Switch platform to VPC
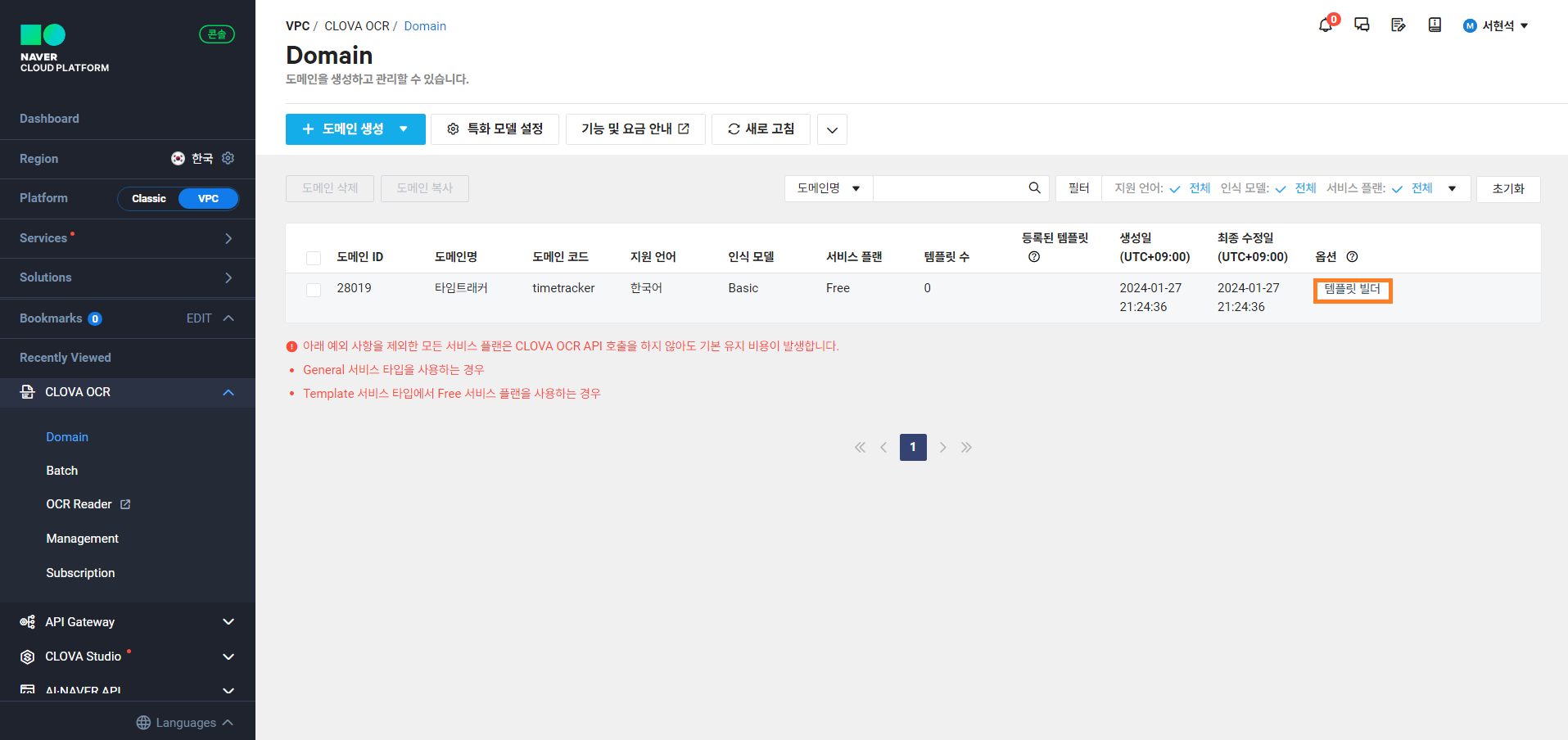Image resolution: width=1568 pixels, height=740 pixels. pyautogui.click(x=208, y=199)
